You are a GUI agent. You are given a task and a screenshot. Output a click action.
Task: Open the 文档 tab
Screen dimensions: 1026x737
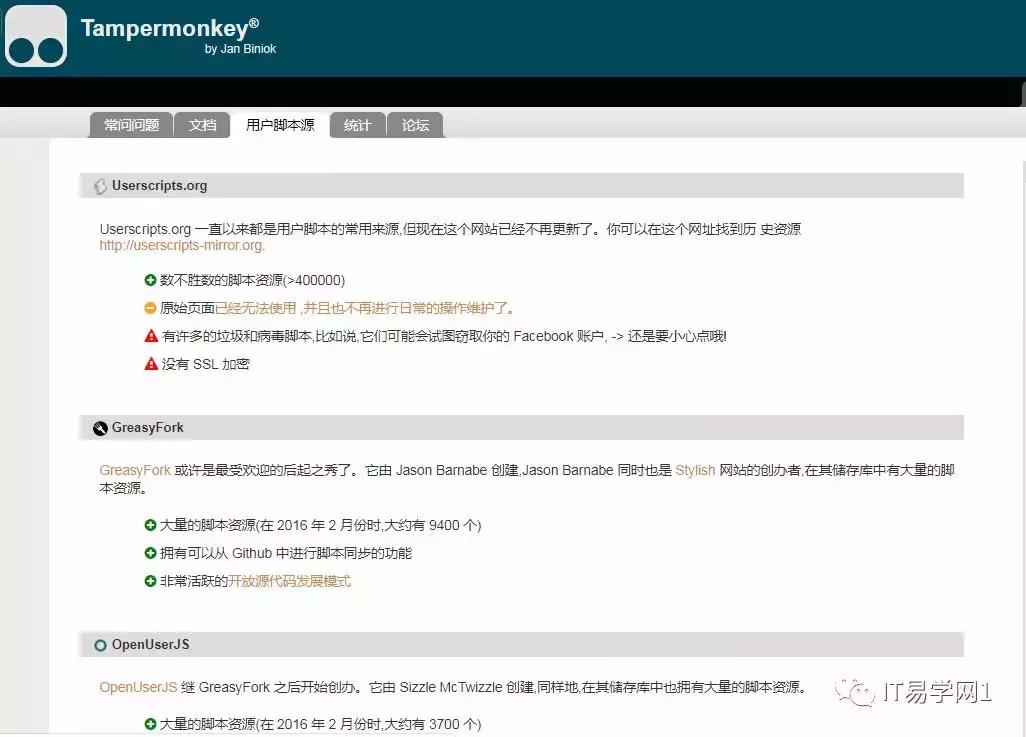(202, 124)
